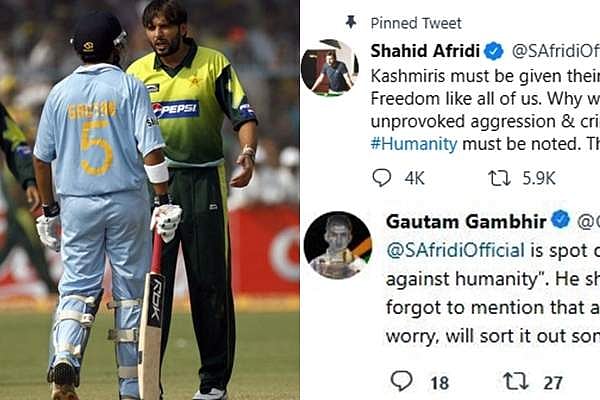Screen dimensions: 600x400
Task: Open the pinned tweet's profile avatar
Action: (x=329, y=67)
